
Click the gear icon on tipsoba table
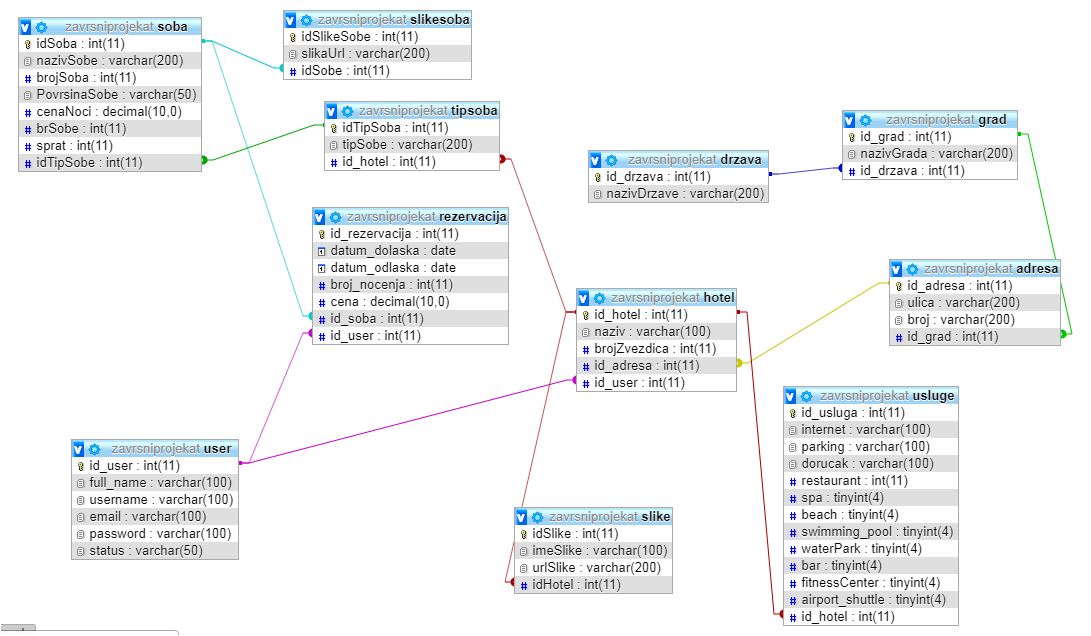pos(347,111)
